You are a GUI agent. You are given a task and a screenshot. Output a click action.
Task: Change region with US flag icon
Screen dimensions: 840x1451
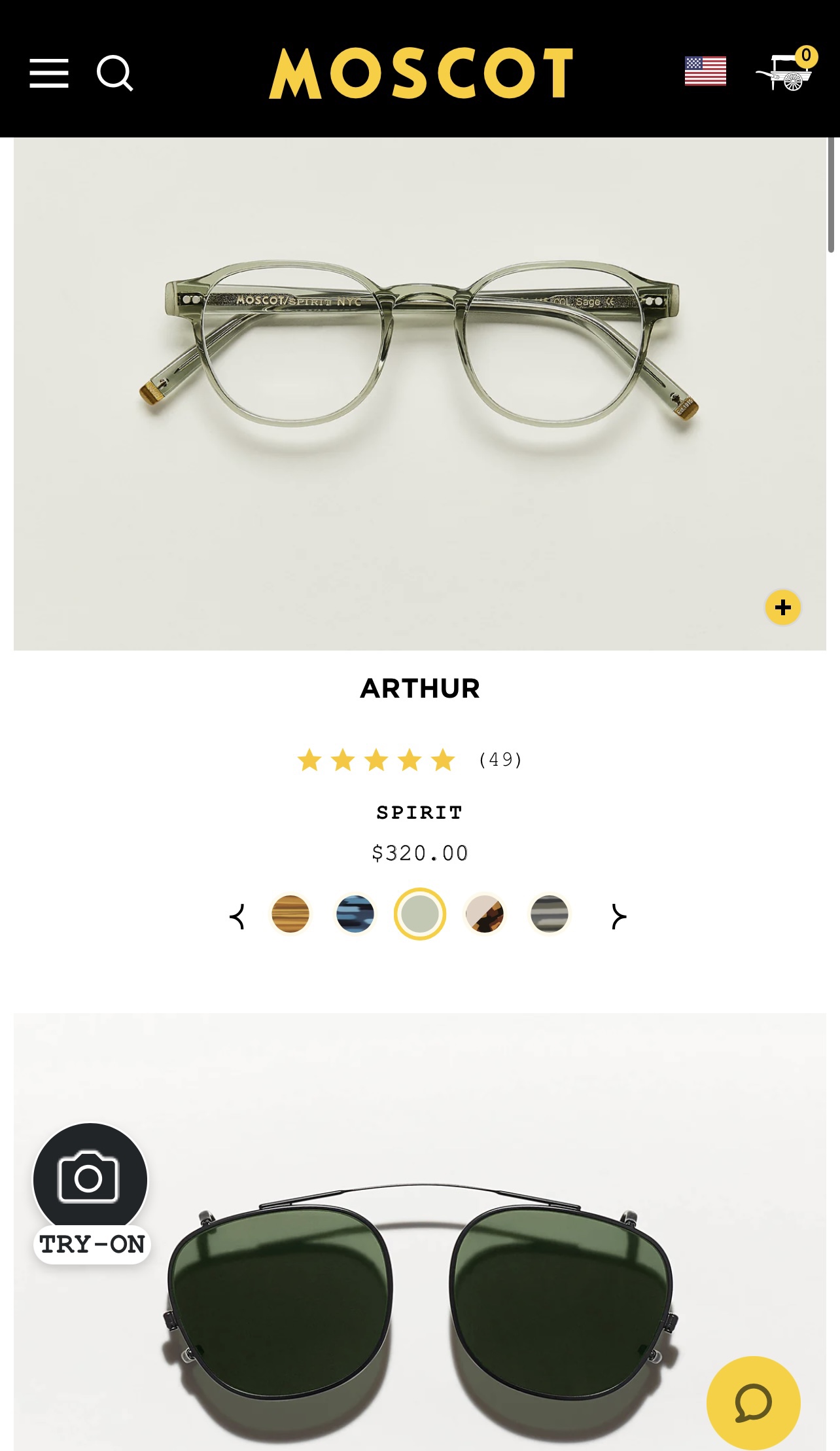coord(705,71)
